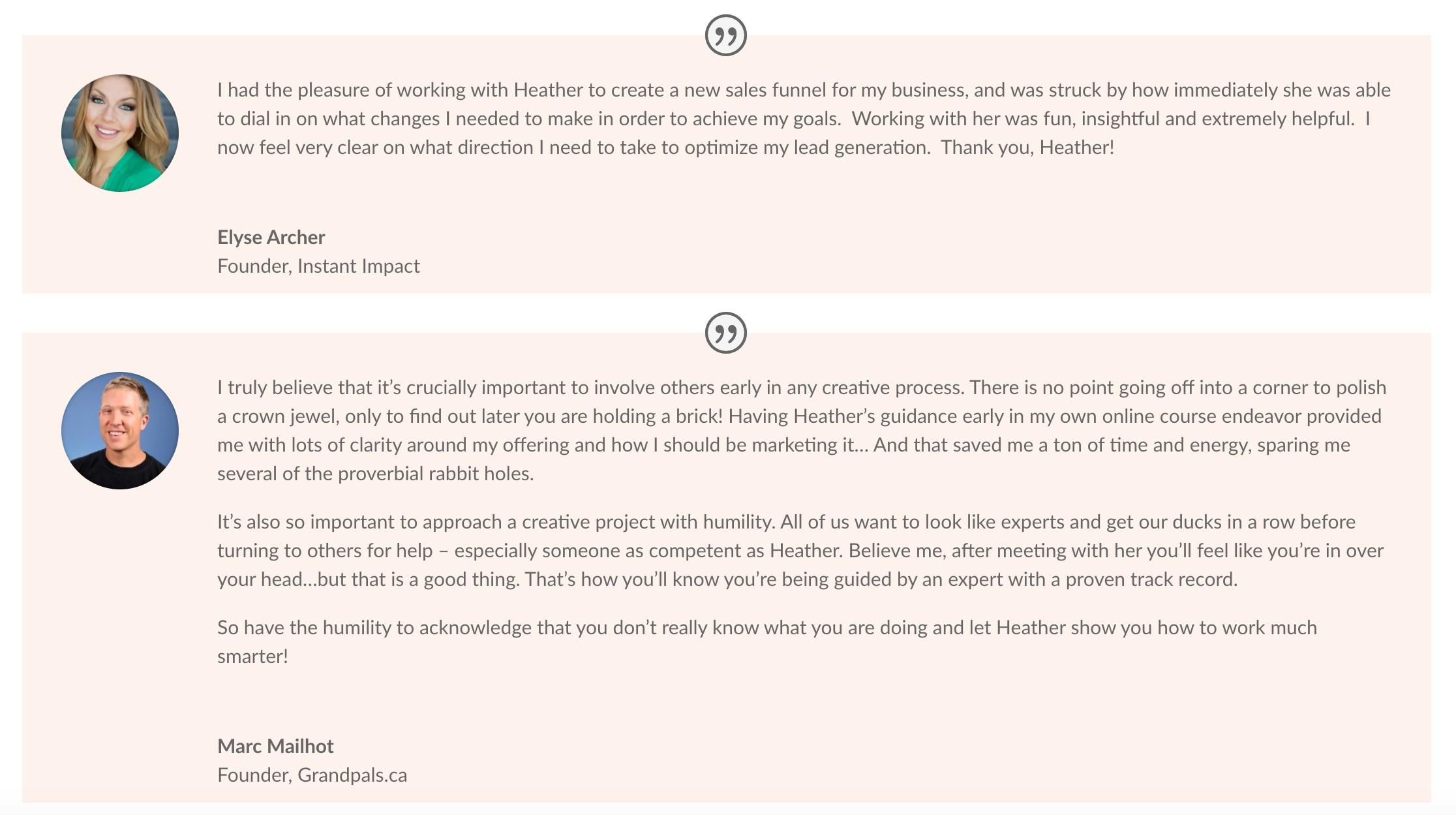The width and height of the screenshot is (1456, 815).
Task: Click the paragraph starting "I truly believe"
Action: pos(802,431)
